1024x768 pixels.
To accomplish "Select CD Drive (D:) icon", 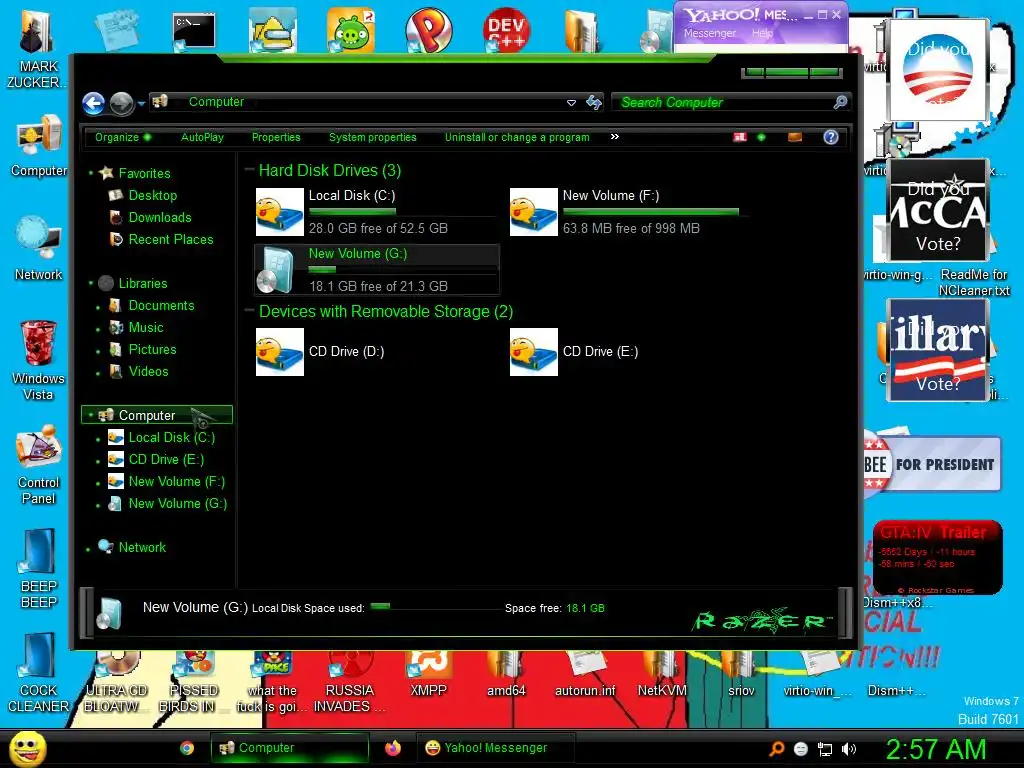I will [x=280, y=352].
